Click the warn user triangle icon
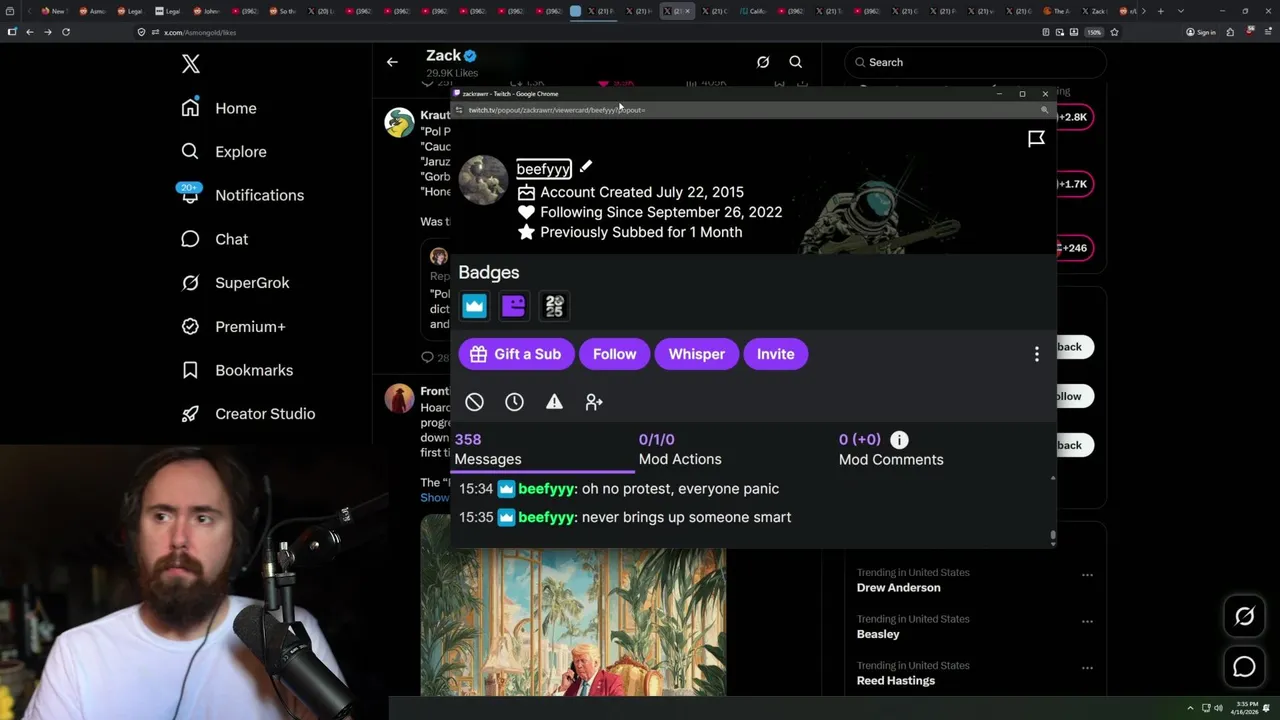Screen dimensions: 1280x720 pyautogui.click(x=554, y=402)
